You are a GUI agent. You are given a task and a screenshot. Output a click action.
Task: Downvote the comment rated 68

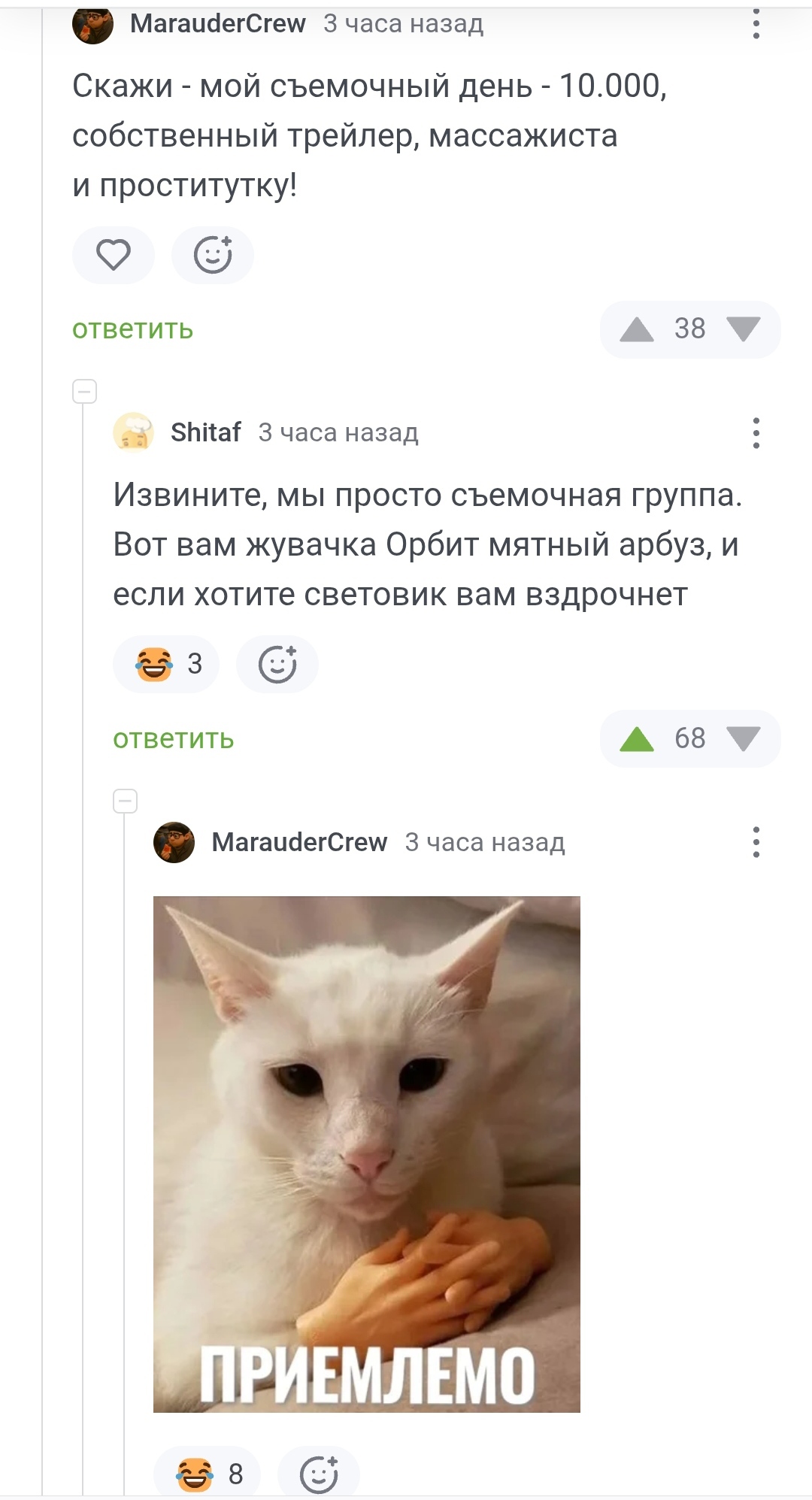[744, 739]
